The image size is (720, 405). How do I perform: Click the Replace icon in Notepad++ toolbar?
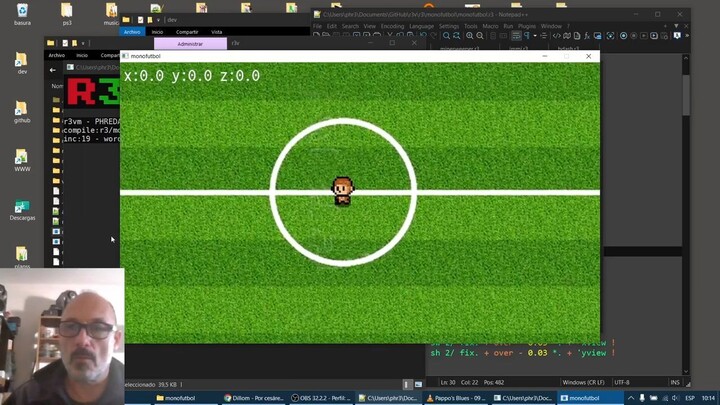pyautogui.click(x=456, y=36)
